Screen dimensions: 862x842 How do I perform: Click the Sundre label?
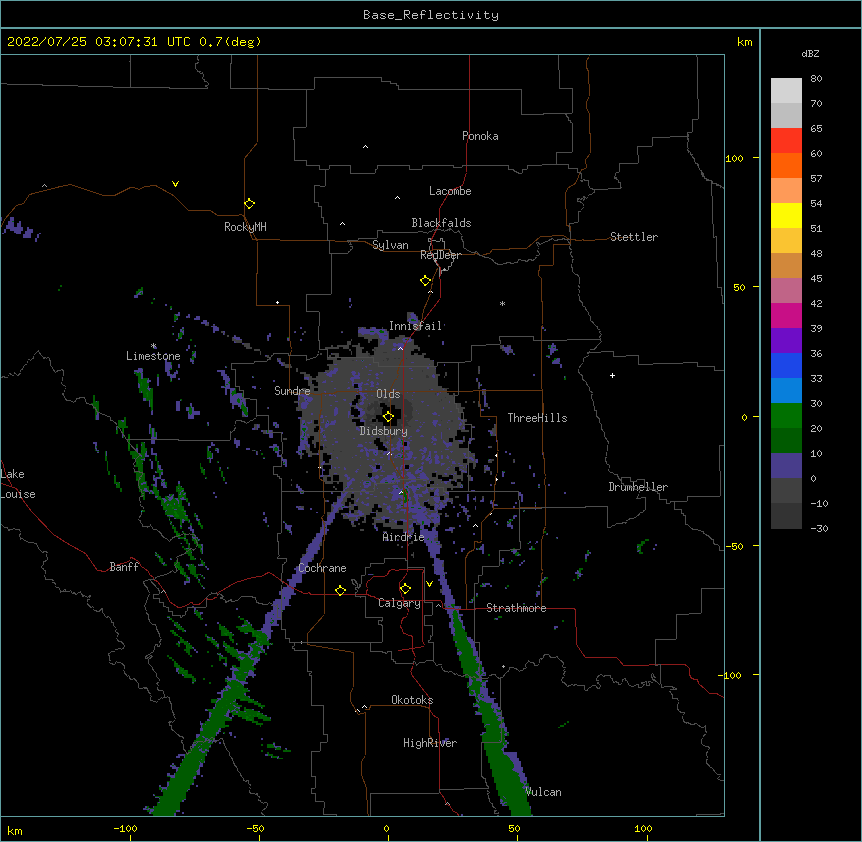pyautogui.click(x=292, y=391)
